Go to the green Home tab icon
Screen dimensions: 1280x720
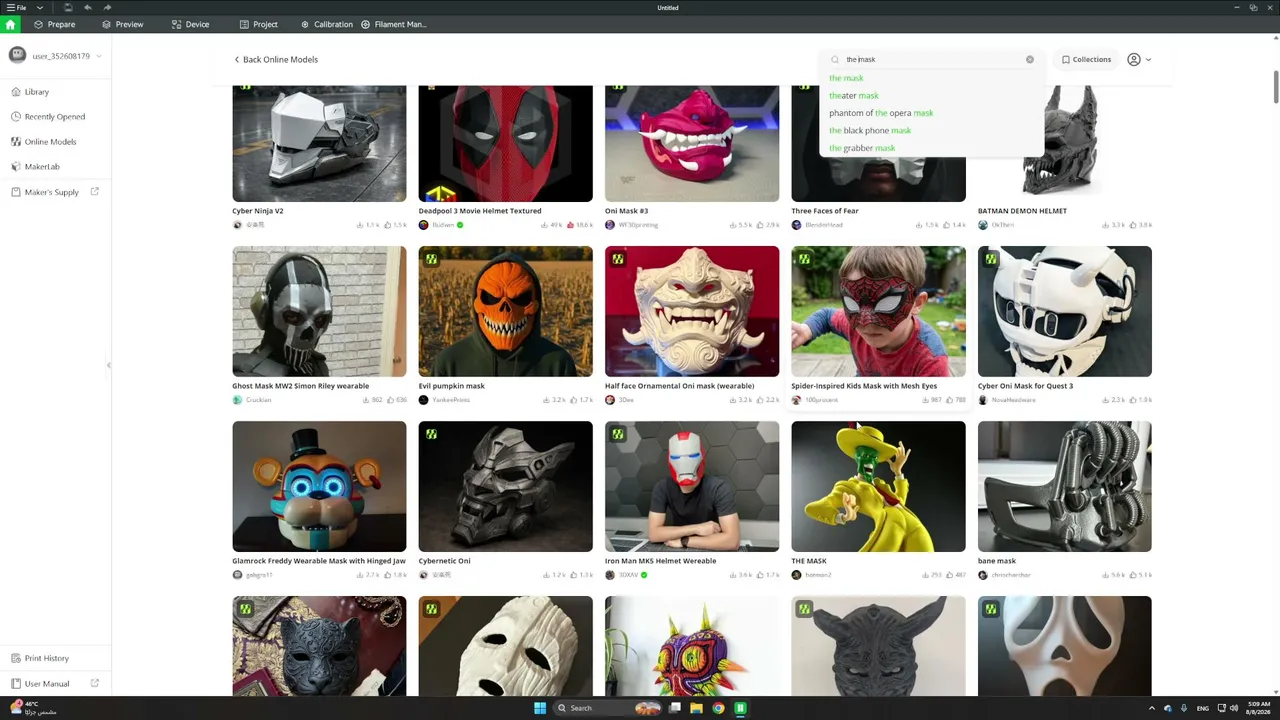point(11,24)
